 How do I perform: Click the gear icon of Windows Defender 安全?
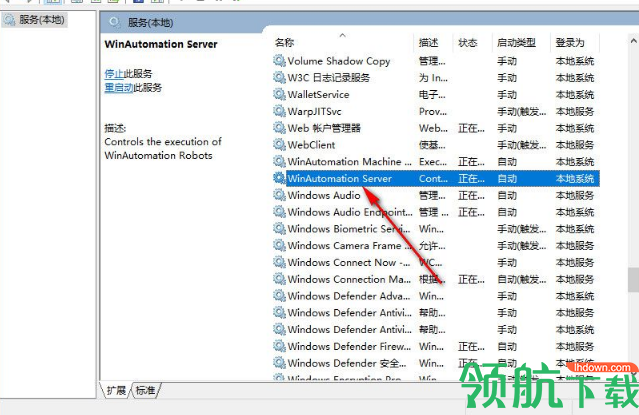pyautogui.click(x=279, y=363)
